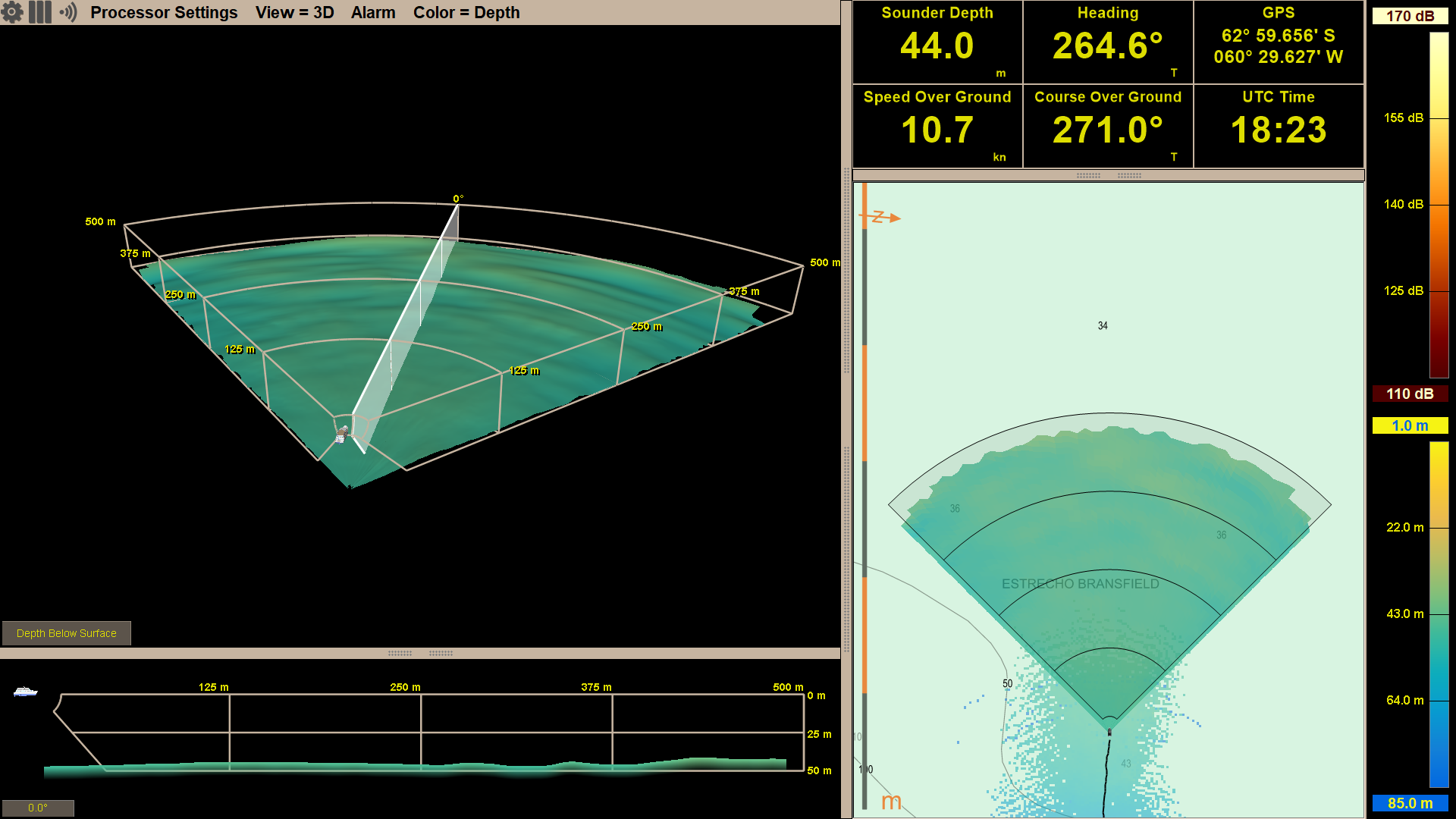Image resolution: width=1456 pixels, height=819 pixels.
Task: Click the ship model in 3D view
Action: [342, 434]
